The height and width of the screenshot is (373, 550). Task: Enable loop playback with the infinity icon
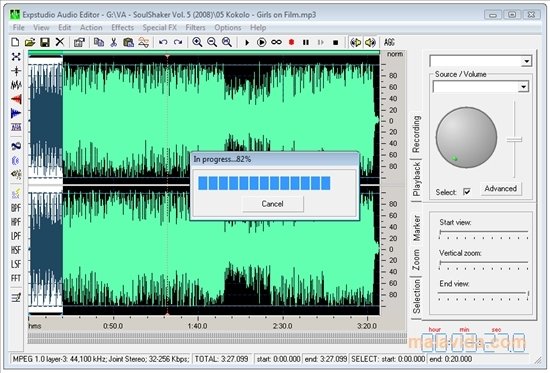(276, 42)
